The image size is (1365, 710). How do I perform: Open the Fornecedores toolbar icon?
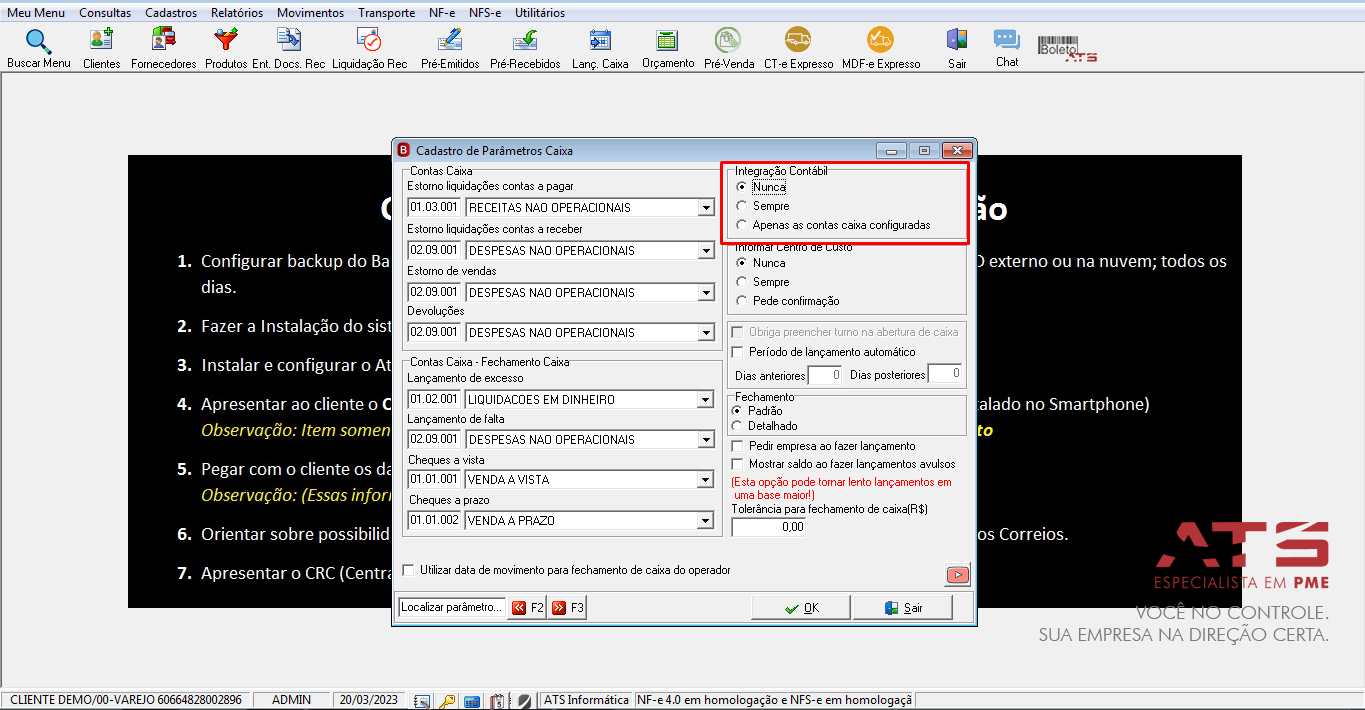163,47
